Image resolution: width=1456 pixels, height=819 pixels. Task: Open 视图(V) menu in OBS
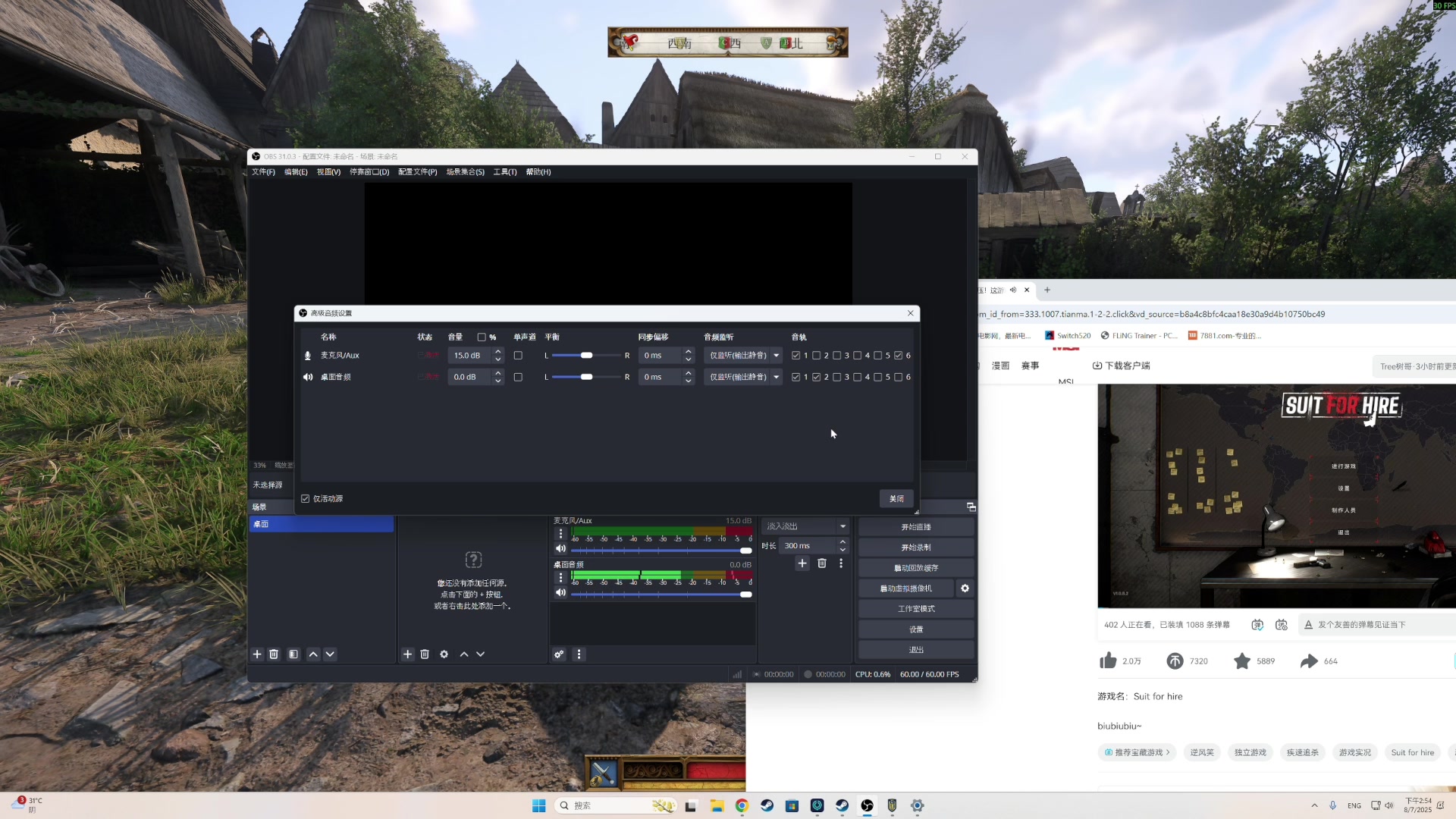[328, 172]
